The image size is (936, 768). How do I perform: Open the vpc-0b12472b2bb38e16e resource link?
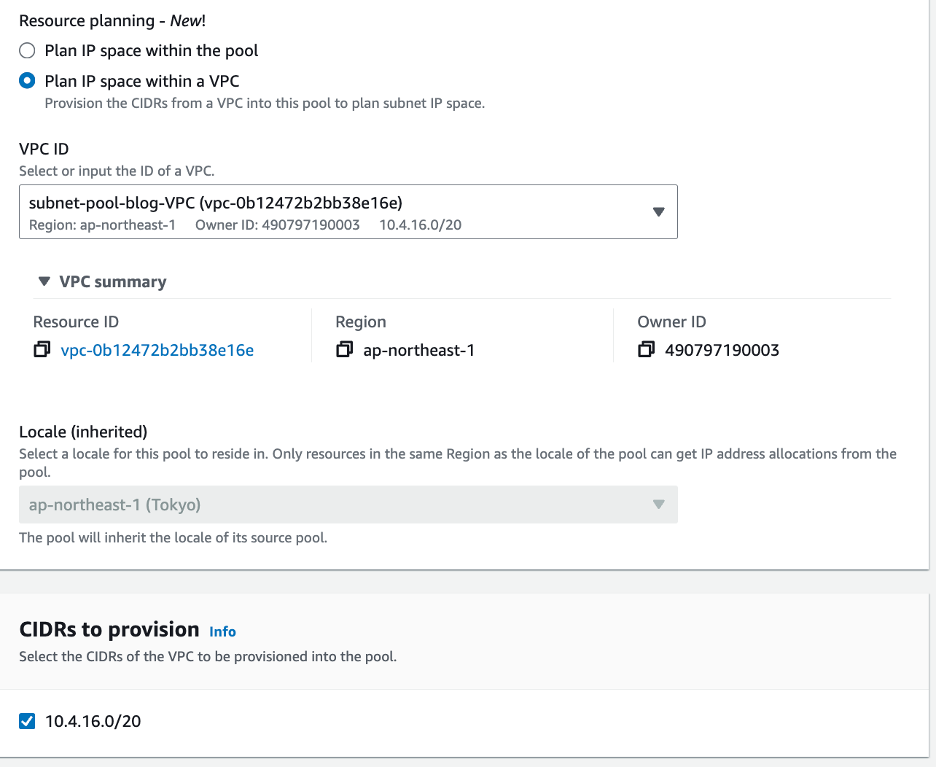point(157,350)
